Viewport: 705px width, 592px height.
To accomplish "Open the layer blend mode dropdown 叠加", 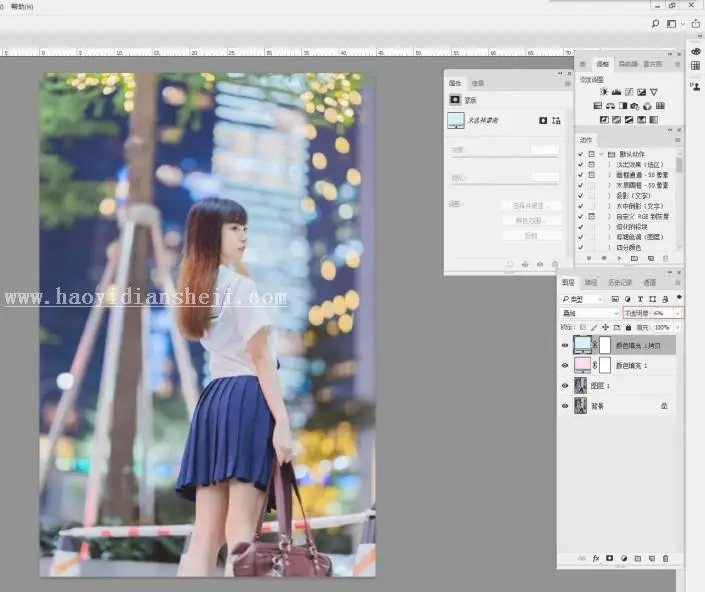I will click(590, 313).
